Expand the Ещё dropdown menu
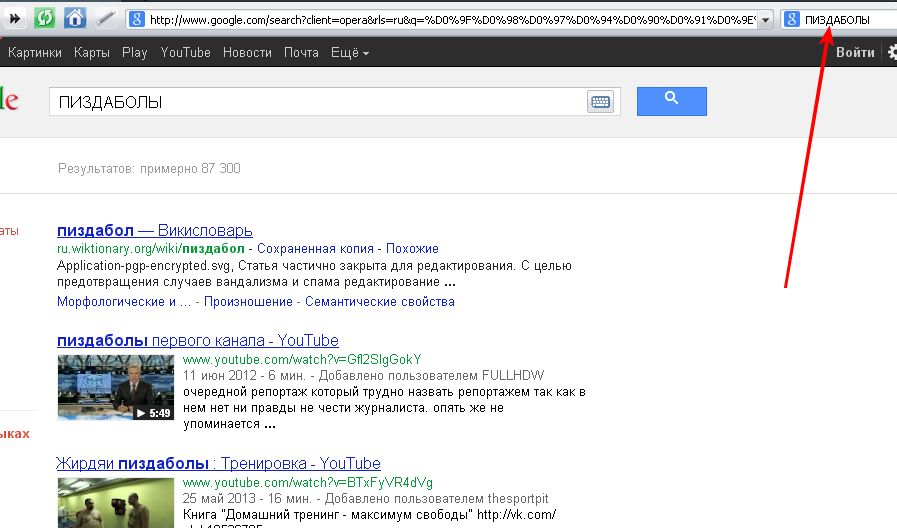897x528 pixels. pyautogui.click(x=350, y=53)
